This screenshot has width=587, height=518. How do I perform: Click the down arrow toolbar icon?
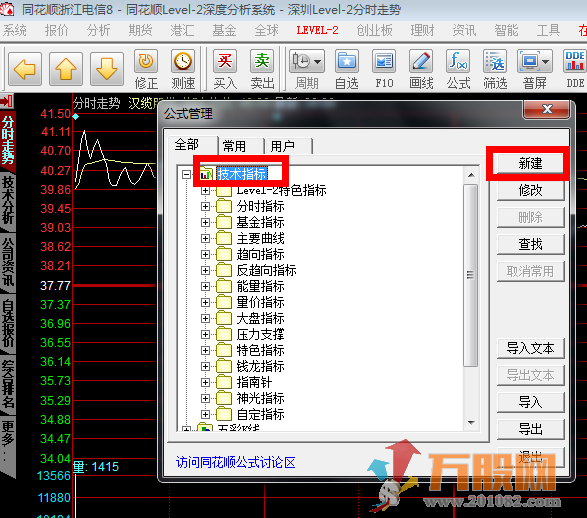(x=107, y=70)
